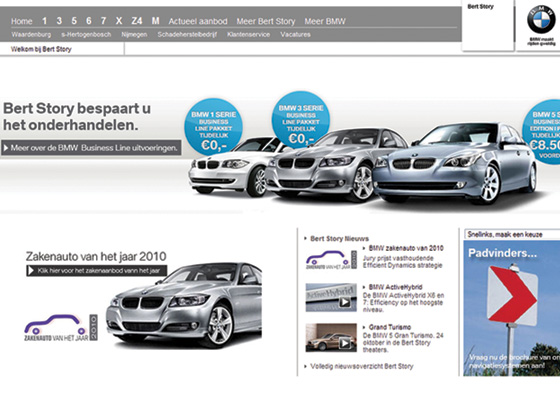Click the white BMW 1 Series car image

tap(229, 168)
